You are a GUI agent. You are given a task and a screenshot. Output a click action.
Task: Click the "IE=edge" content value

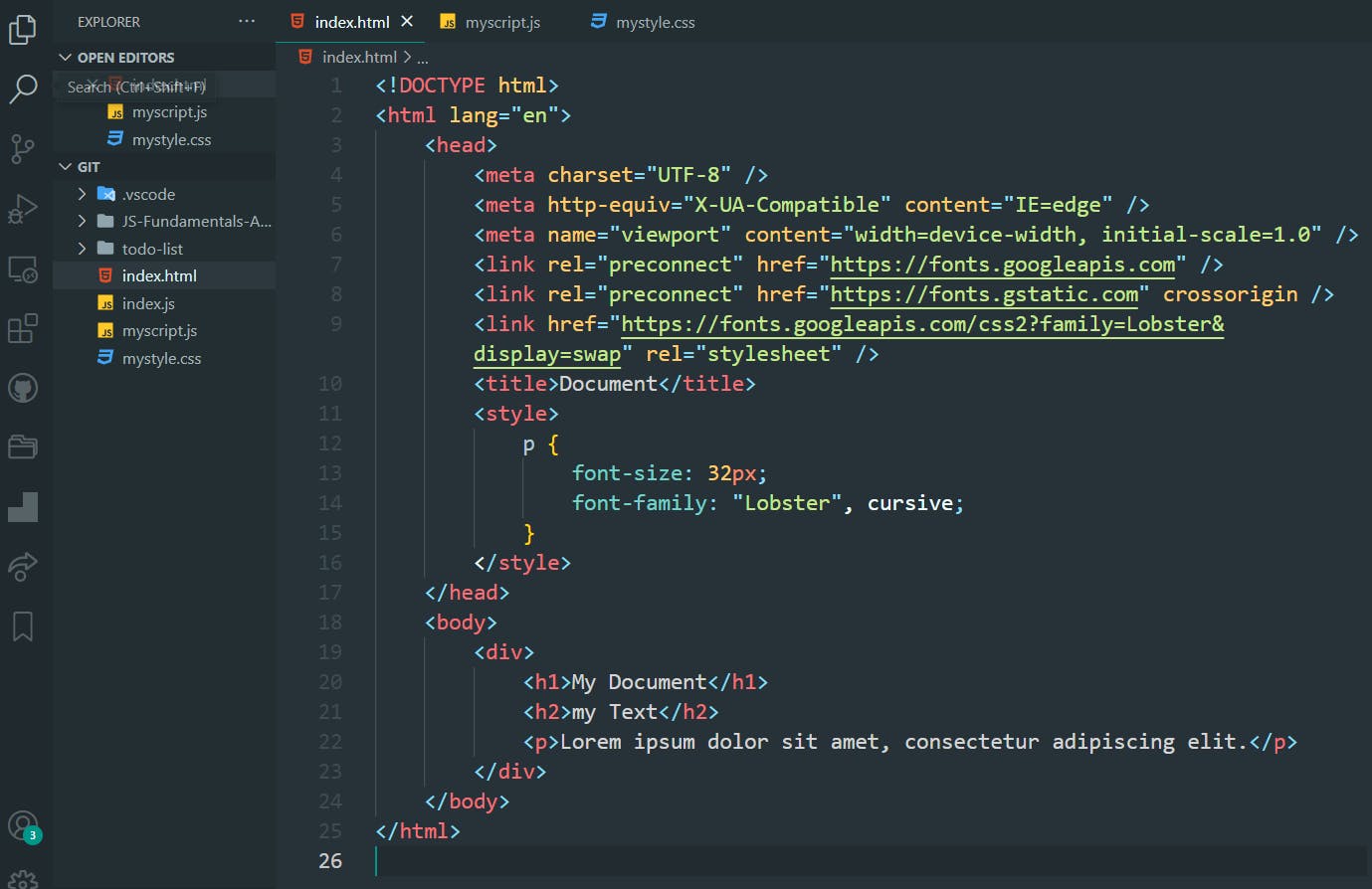(x=1059, y=205)
